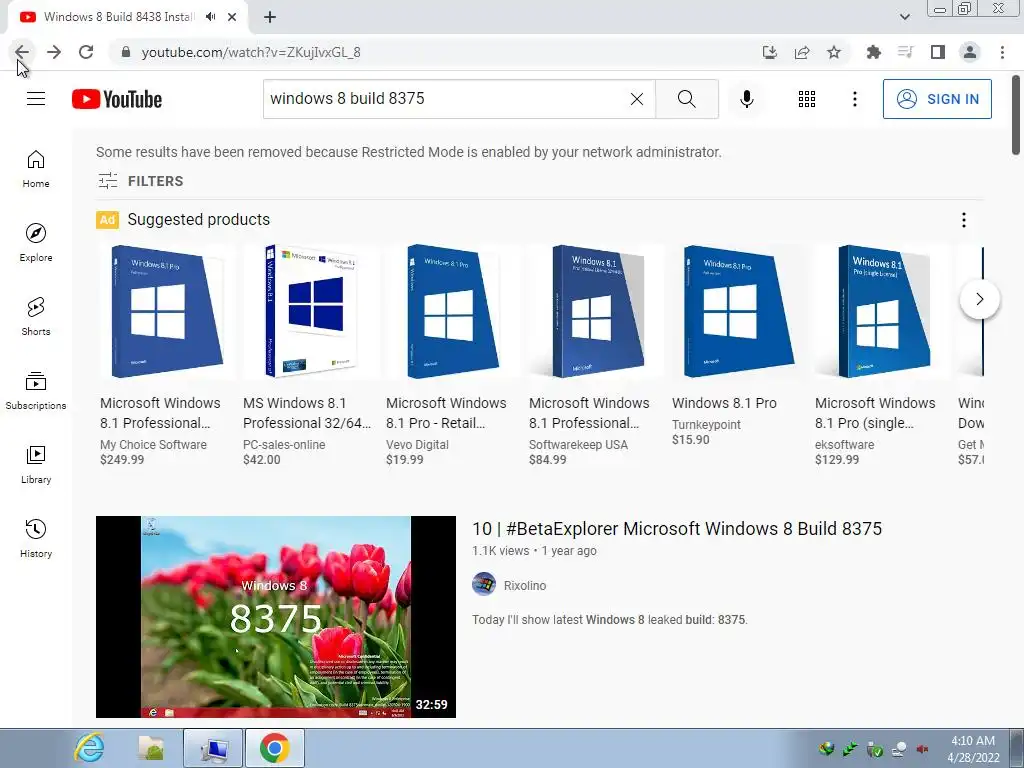The width and height of the screenshot is (1024, 768).
Task: Go to YouTube home via logo
Action: tap(117, 99)
